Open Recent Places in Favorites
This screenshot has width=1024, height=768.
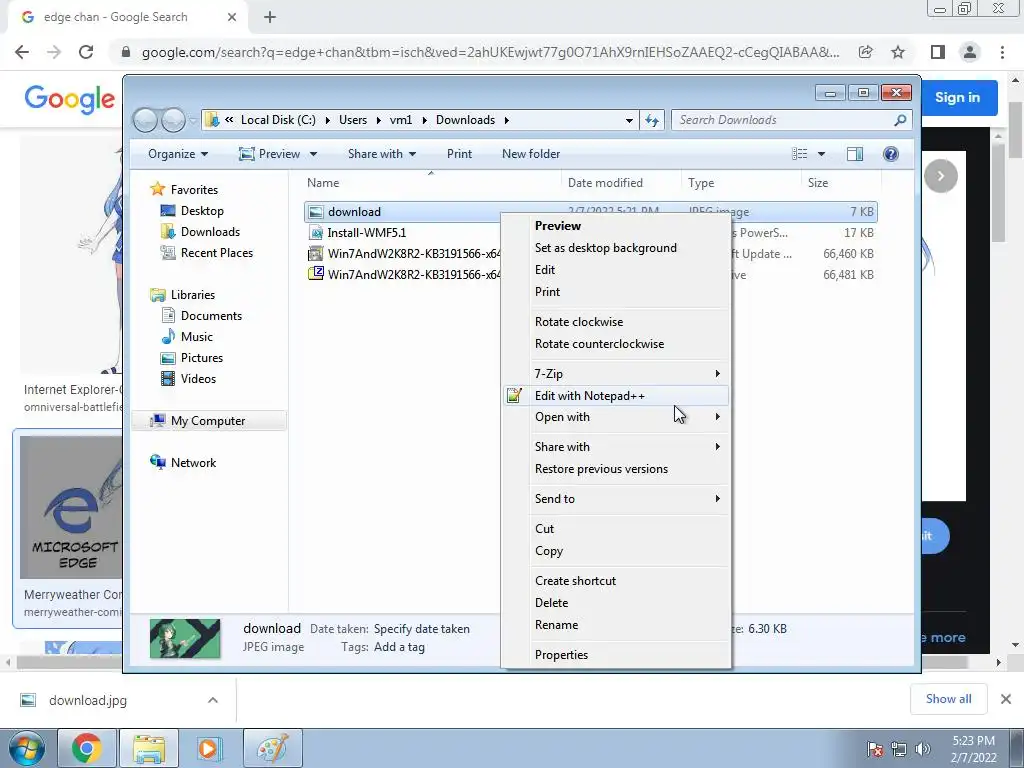click(x=207, y=253)
